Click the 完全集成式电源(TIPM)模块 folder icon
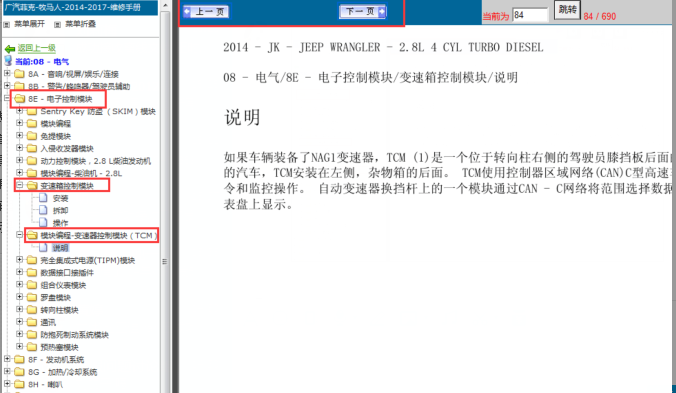Viewport: 676px width, 393px height. [x=31, y=260]
